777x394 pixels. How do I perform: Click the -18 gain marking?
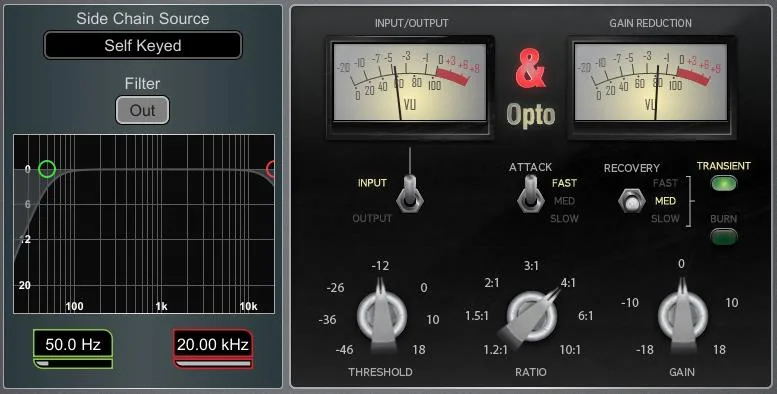coord(645,350)
